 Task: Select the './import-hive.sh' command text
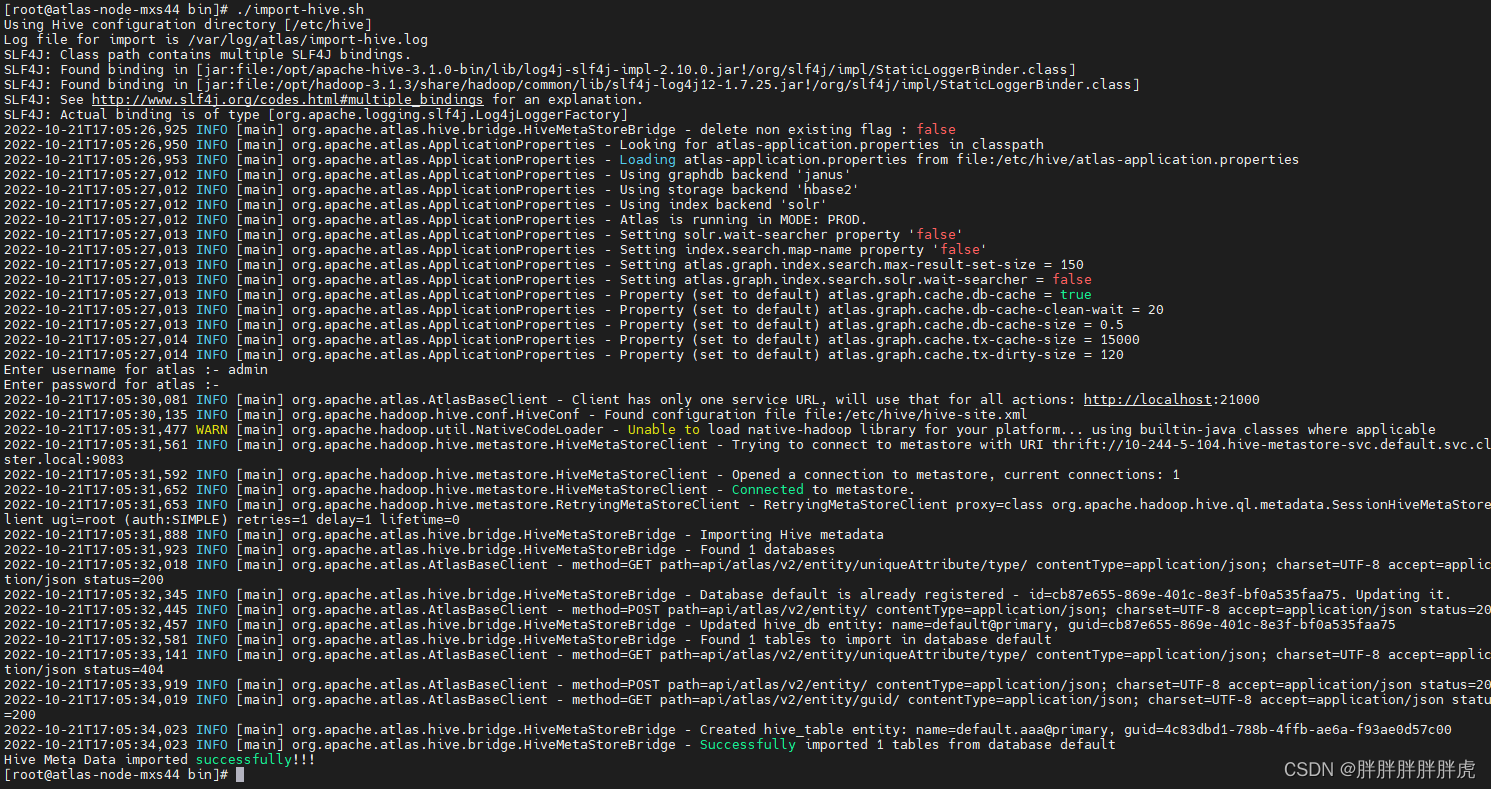(x=300, y=10)
